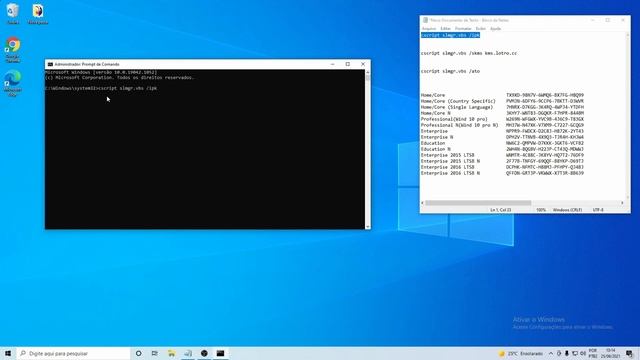Click 'UTF-8' encoding in Notepad status bar
This screenshot has width=640, height=360.
(598, 210)
